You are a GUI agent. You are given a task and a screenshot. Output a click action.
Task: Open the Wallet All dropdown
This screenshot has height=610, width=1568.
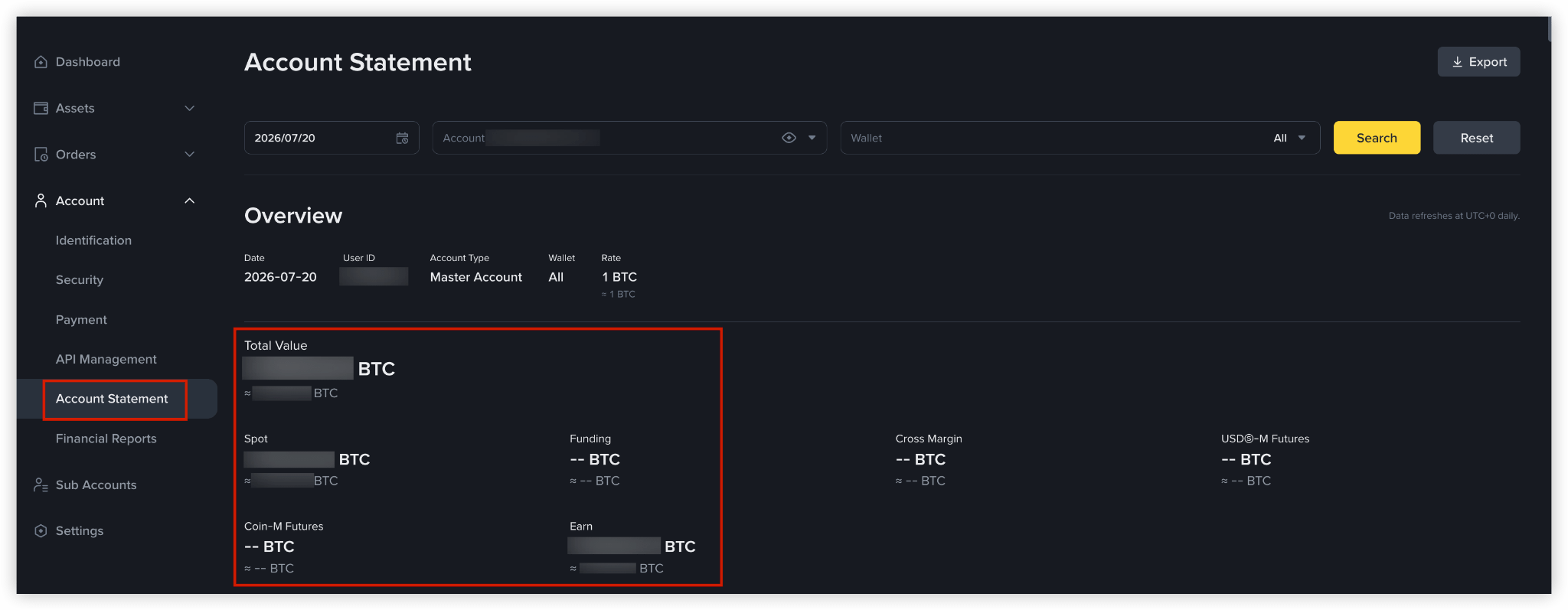(x=1289, y=138)
